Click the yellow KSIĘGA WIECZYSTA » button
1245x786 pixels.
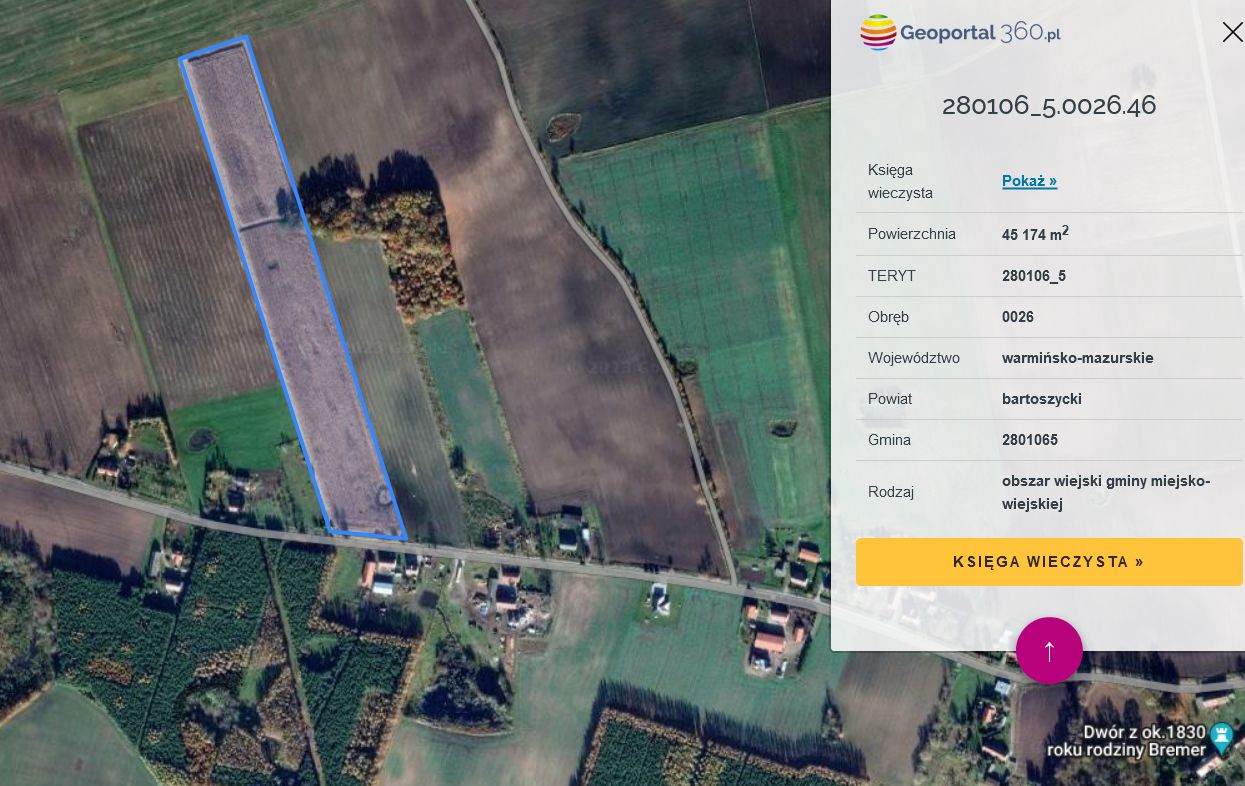click(1049, 562)
